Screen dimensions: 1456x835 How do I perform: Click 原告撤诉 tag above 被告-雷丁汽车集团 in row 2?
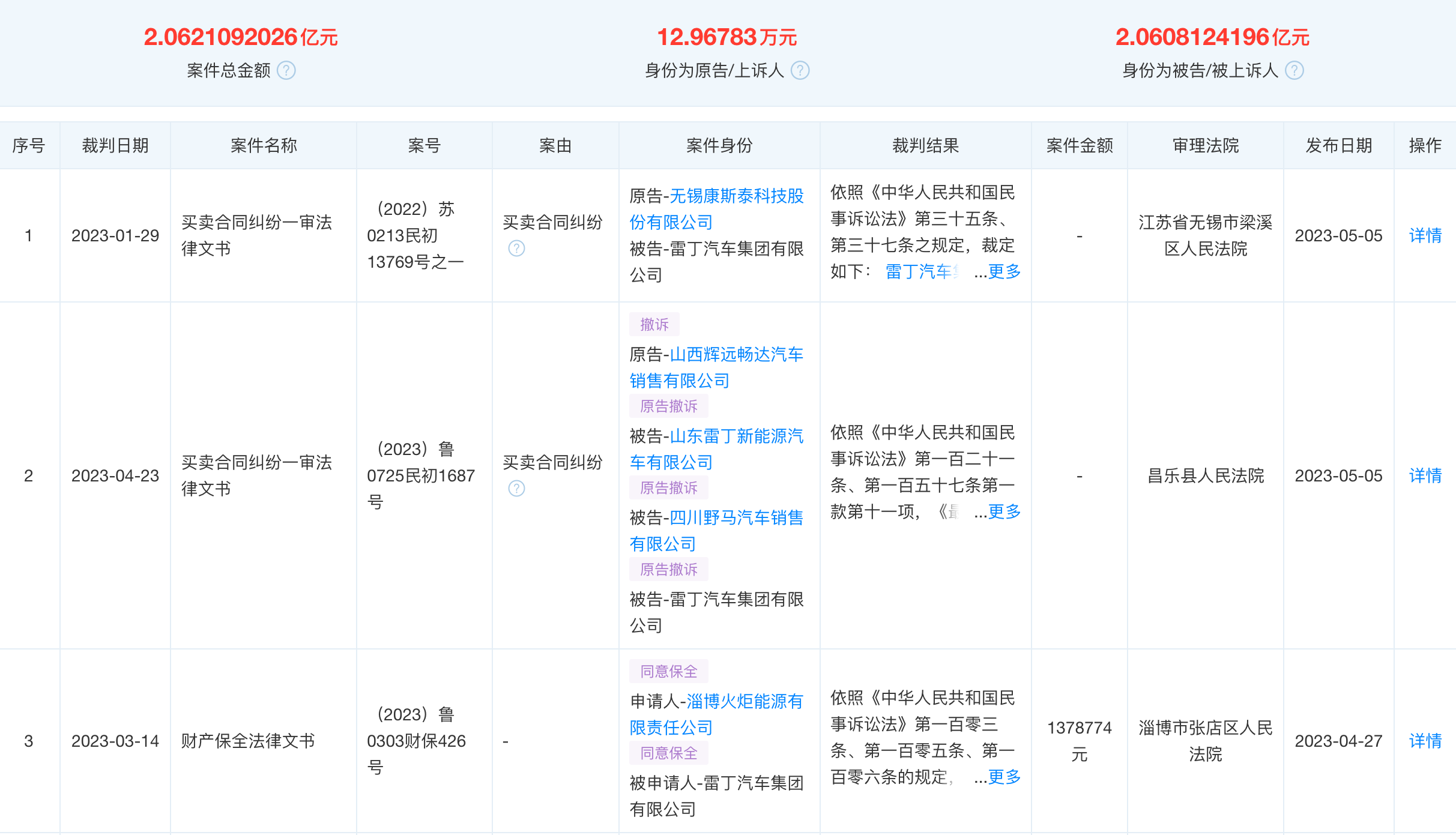click(669, 569)
